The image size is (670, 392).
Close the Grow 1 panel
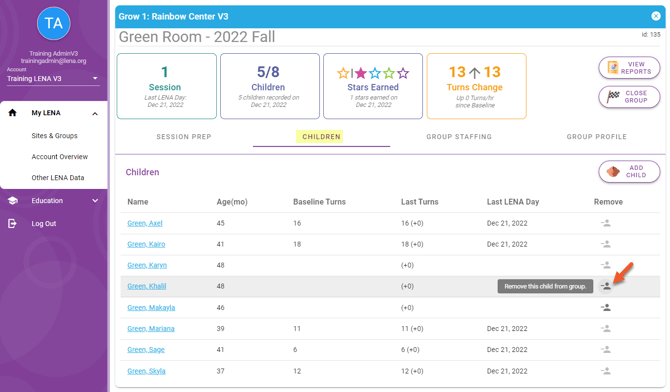point(655,16)
